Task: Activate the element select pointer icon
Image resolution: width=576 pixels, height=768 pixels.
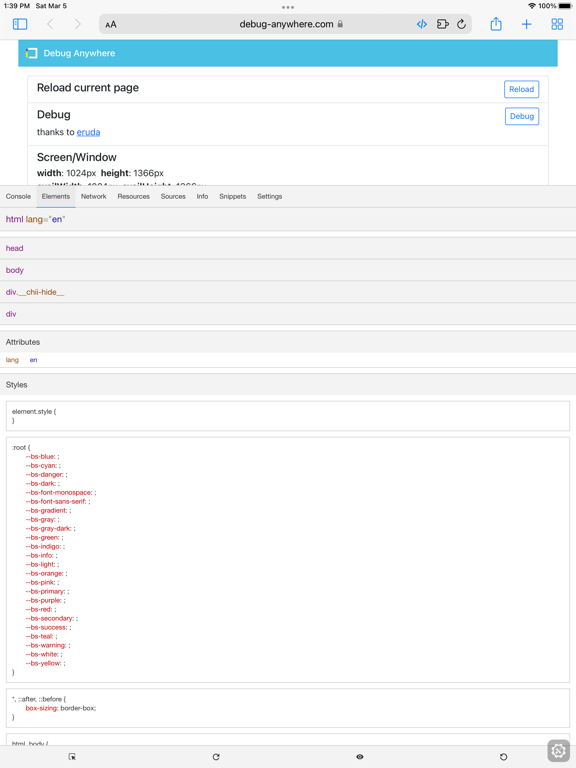Action: [72, 757]
